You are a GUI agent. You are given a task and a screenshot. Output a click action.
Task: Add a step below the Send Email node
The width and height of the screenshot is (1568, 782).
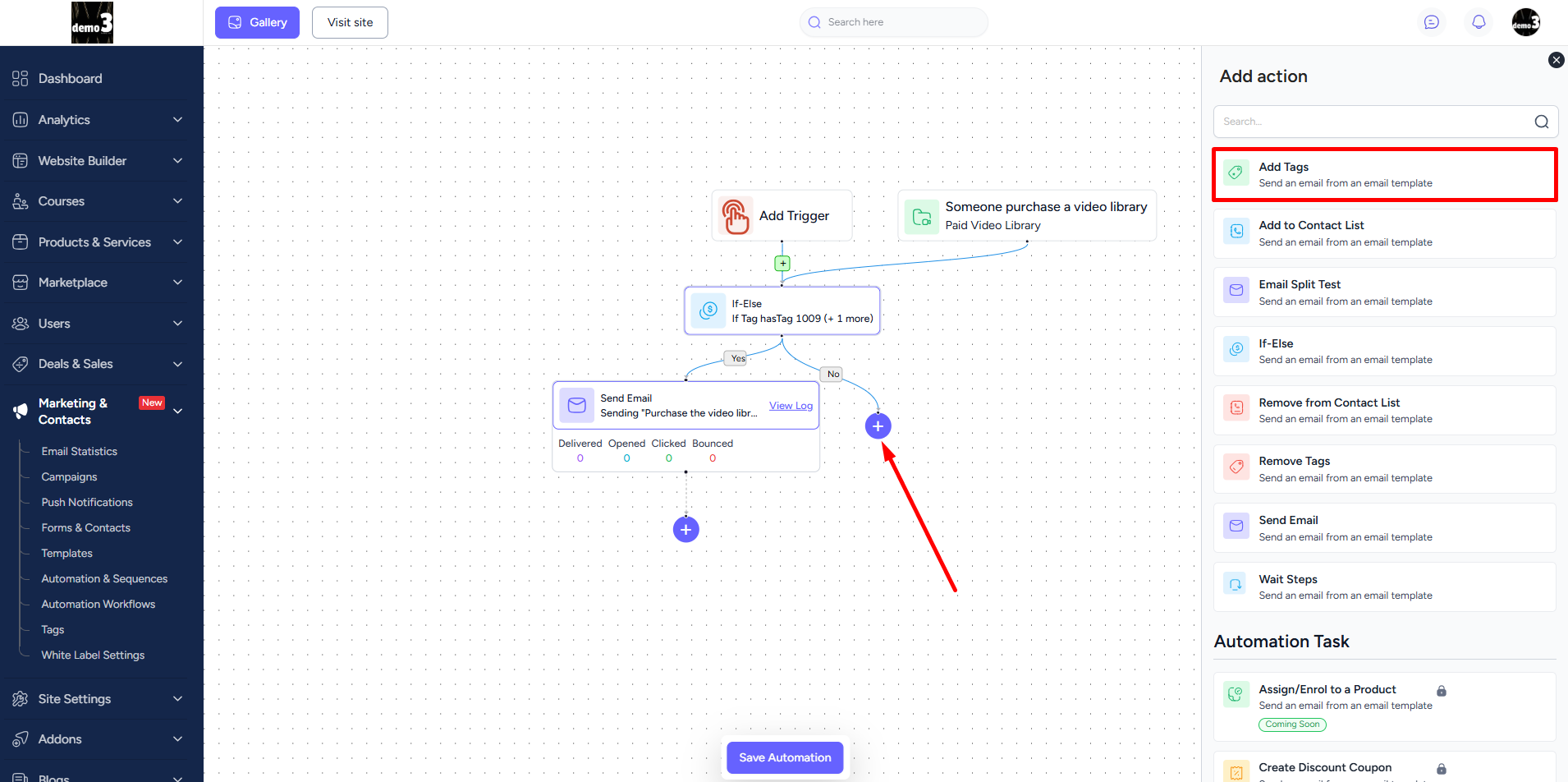tap(686, 530)
